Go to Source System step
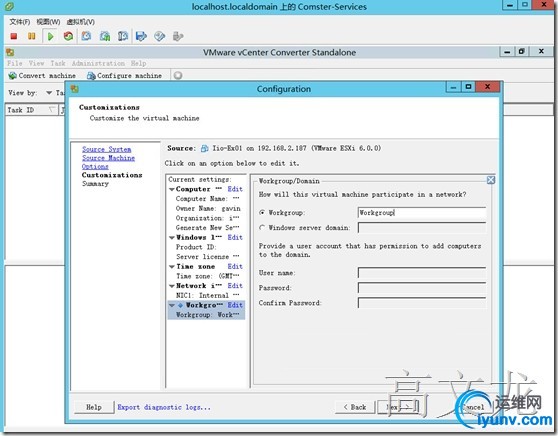Viewport: 558px width, 436px height. pos(107,149)
